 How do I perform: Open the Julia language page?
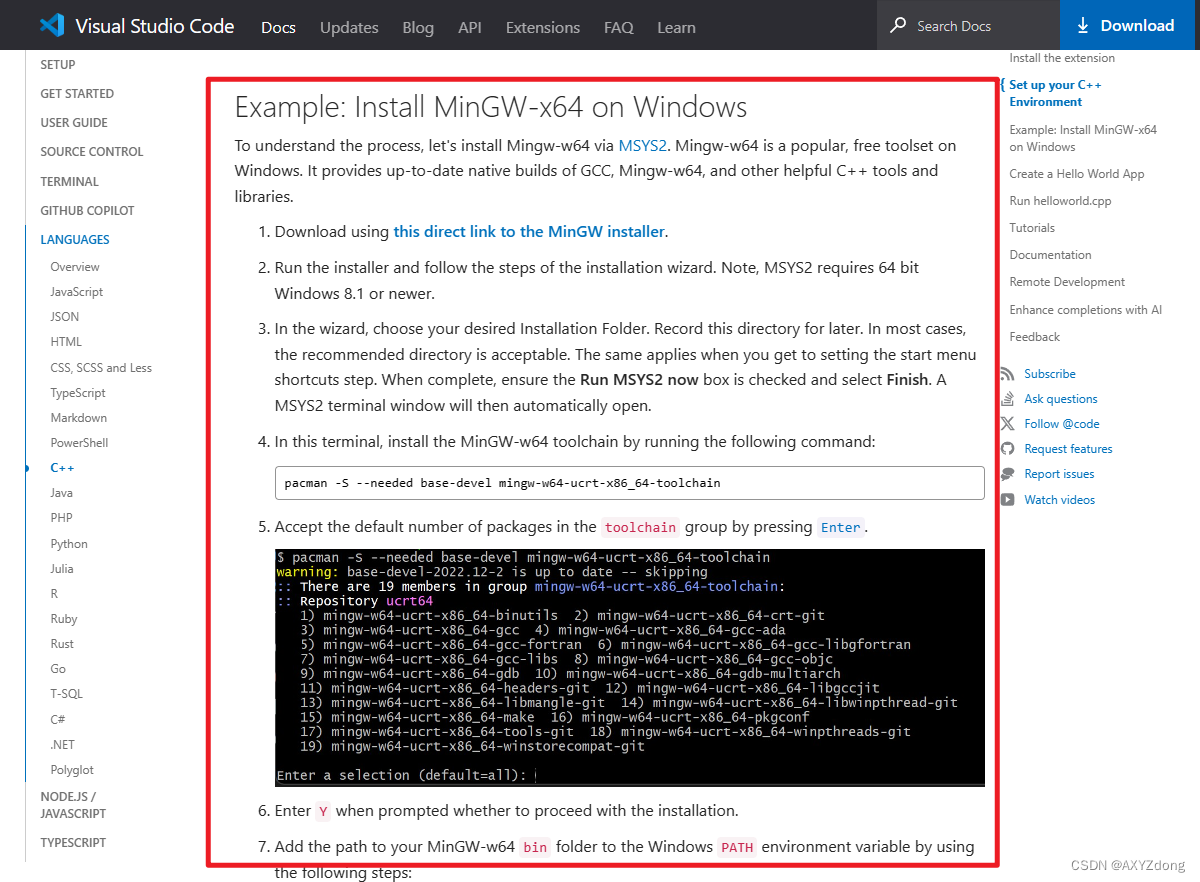pos(62,569)
